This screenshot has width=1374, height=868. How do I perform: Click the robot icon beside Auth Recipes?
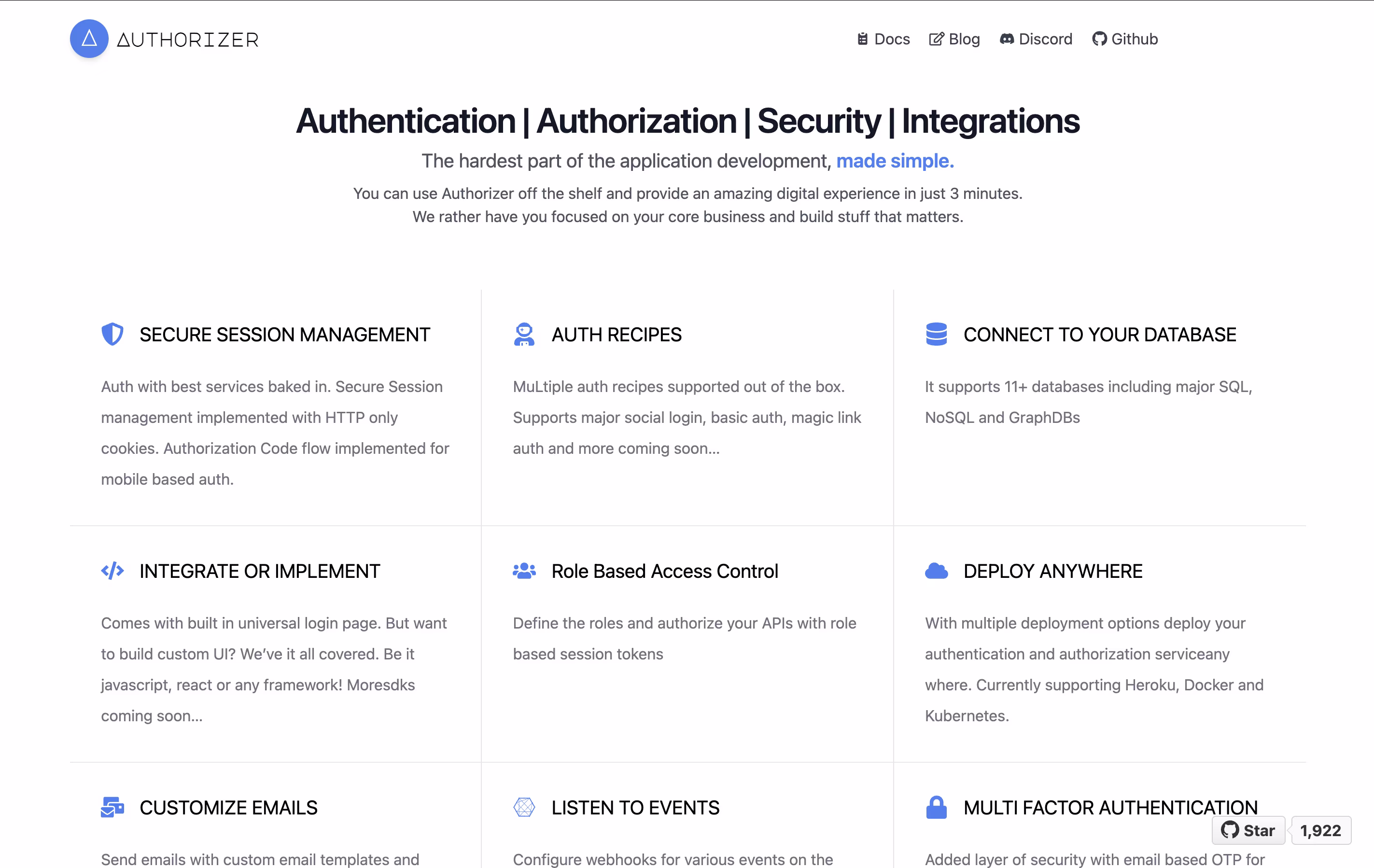click(x=524, y=334)
